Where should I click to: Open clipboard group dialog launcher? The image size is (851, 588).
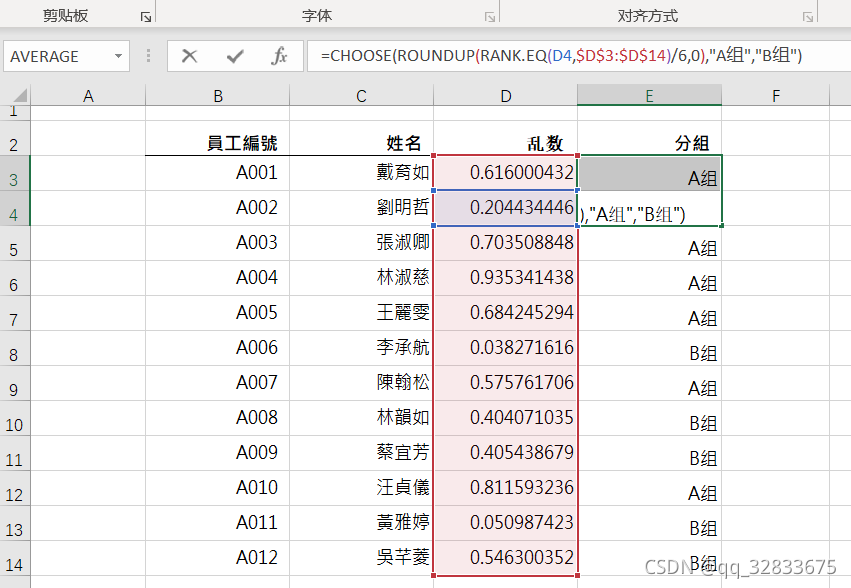(x=145, y=17)
